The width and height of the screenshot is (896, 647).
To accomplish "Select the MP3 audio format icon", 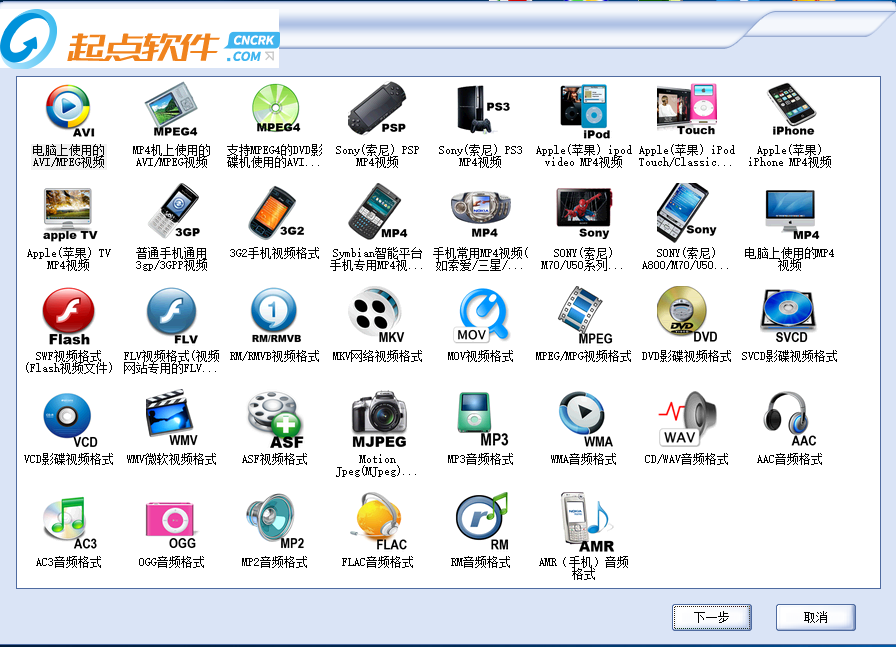I will (480, 418).
